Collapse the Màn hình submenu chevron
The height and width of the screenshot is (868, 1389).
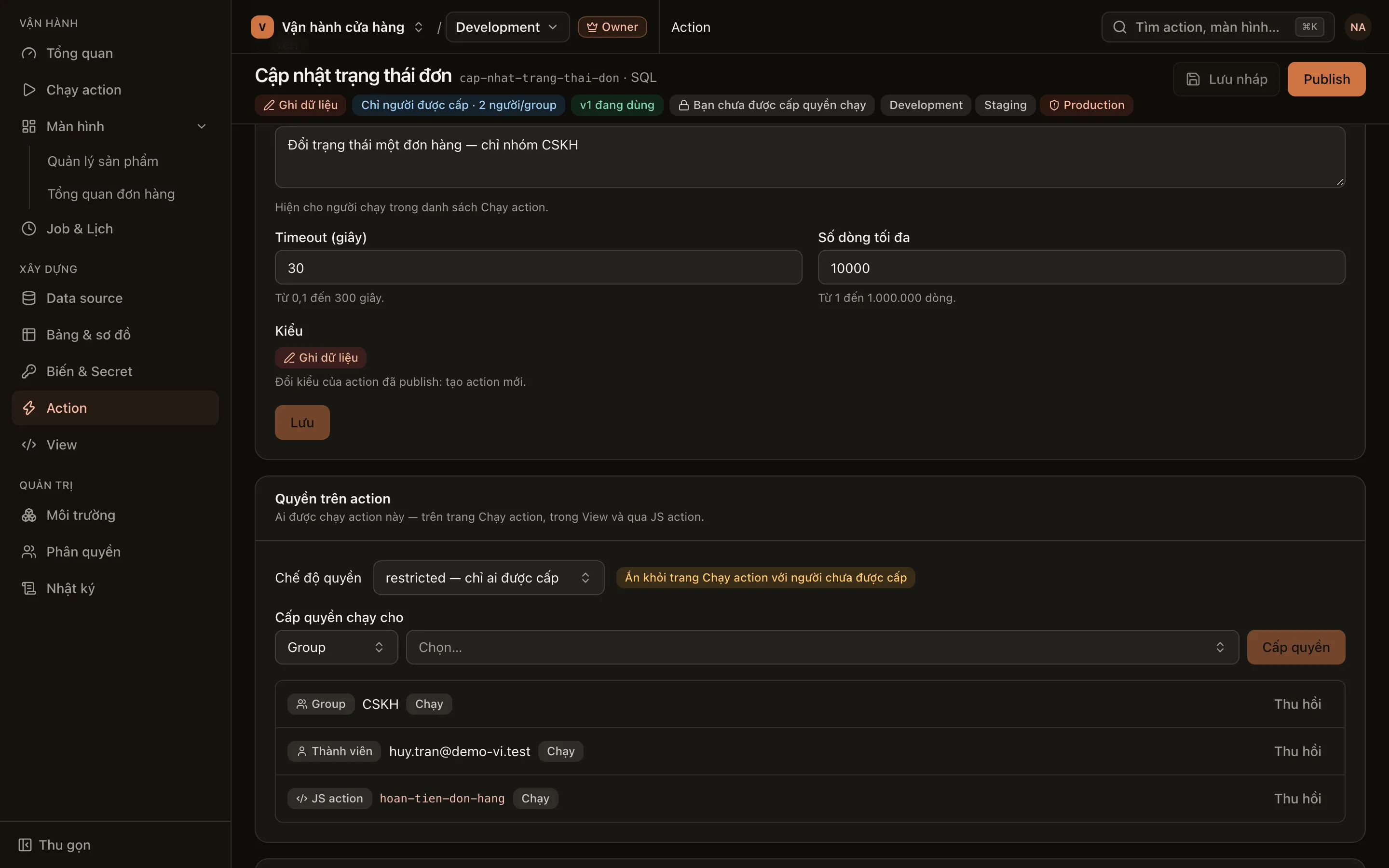(202, 126)
